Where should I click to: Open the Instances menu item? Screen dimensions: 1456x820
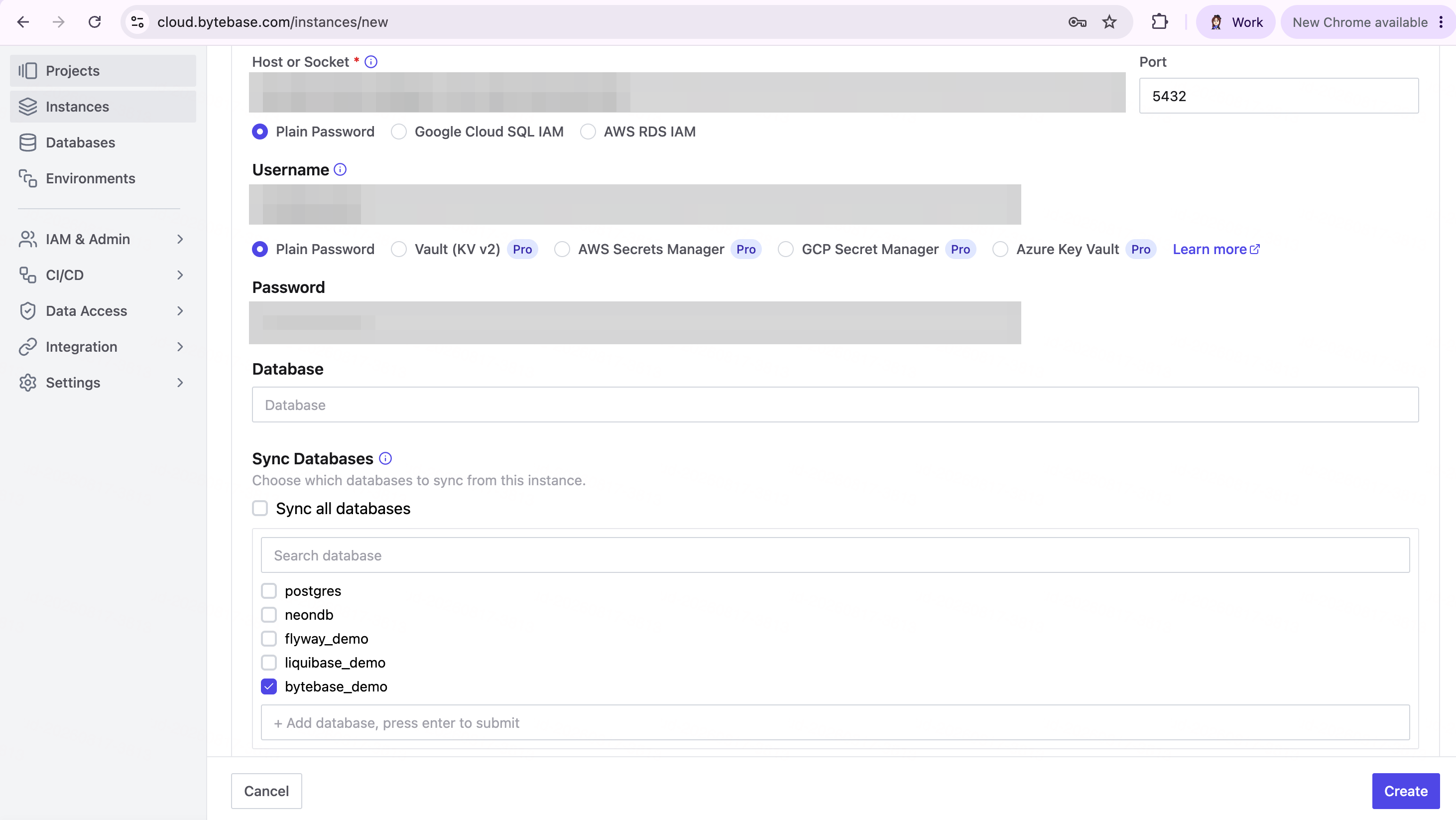point(103,106)
